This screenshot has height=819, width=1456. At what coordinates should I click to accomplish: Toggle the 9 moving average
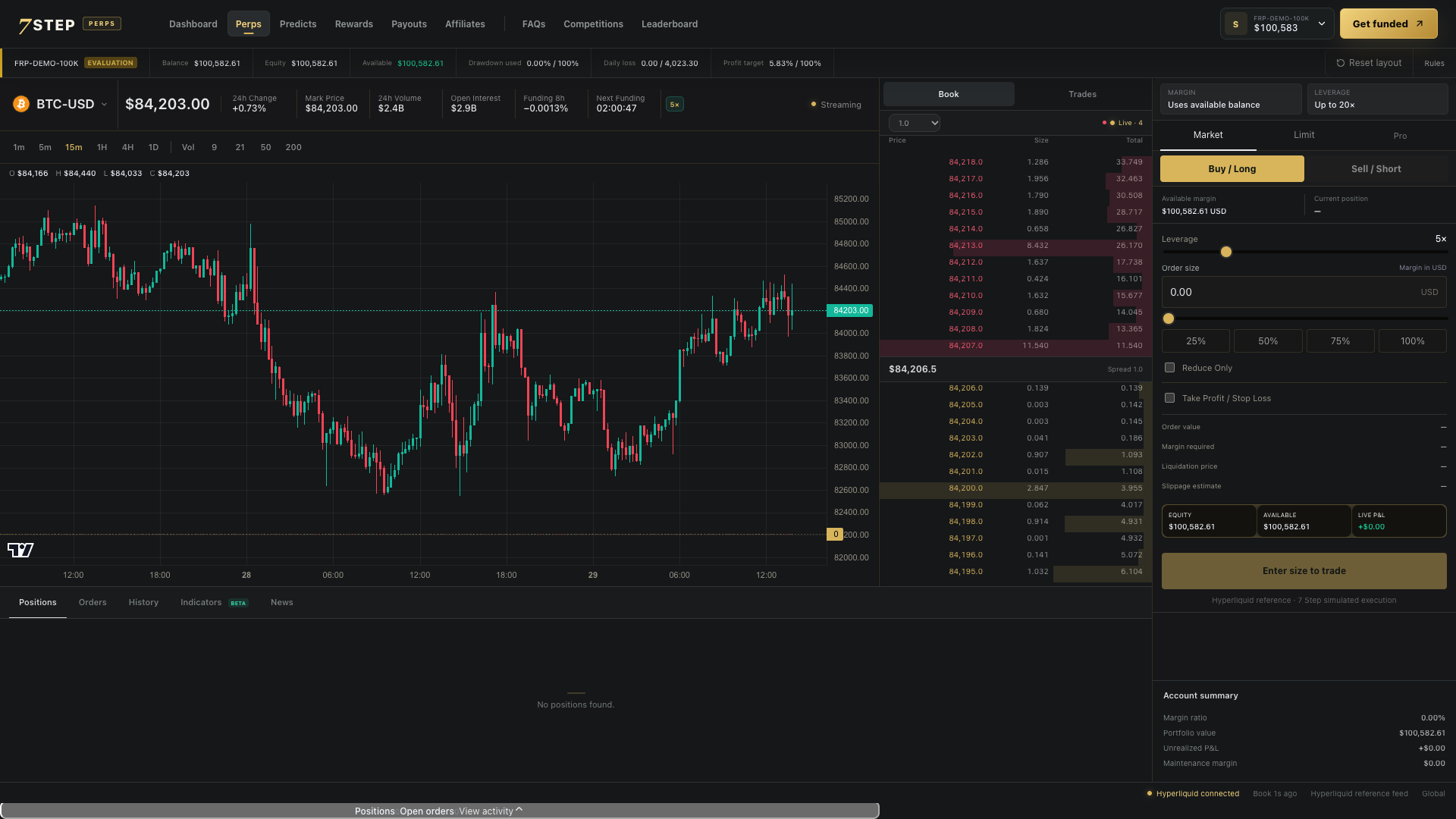coord(215,147)
